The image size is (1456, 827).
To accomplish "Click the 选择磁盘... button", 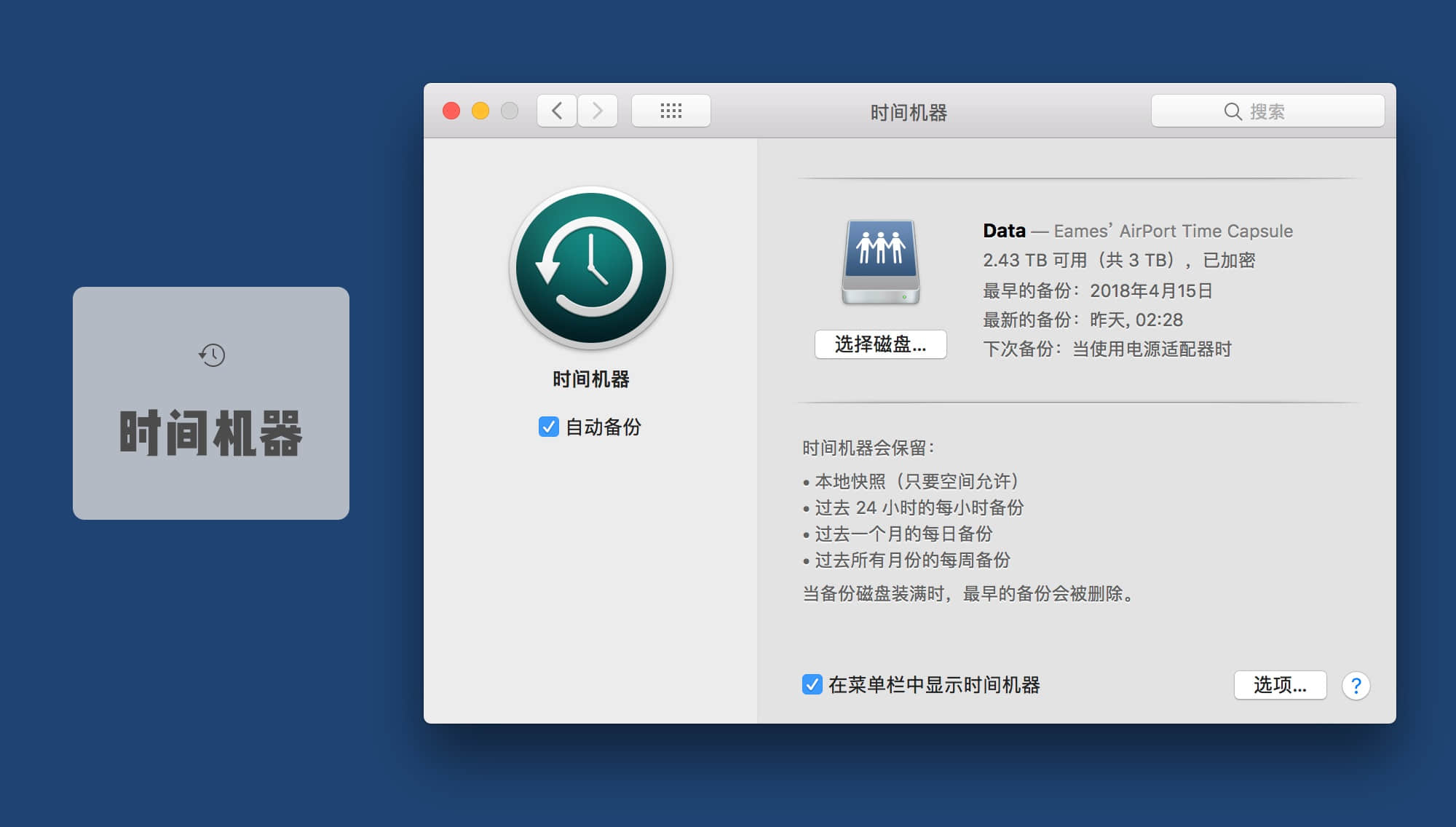I will 880,344.
